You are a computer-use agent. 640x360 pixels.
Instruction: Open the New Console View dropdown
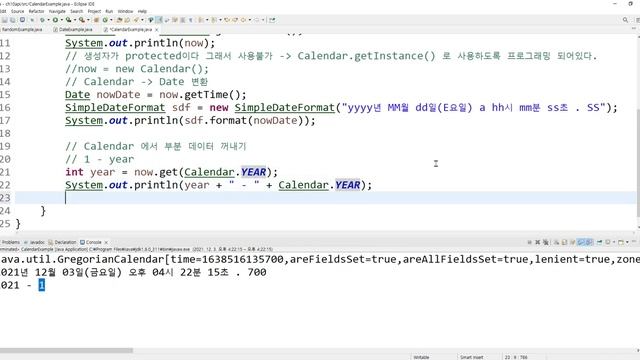coord(627,242)
